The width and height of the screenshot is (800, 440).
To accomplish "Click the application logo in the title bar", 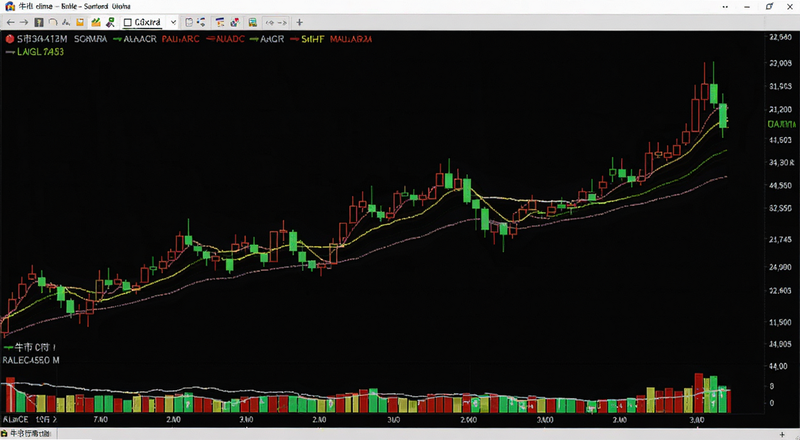I will (x=10, y=6).
